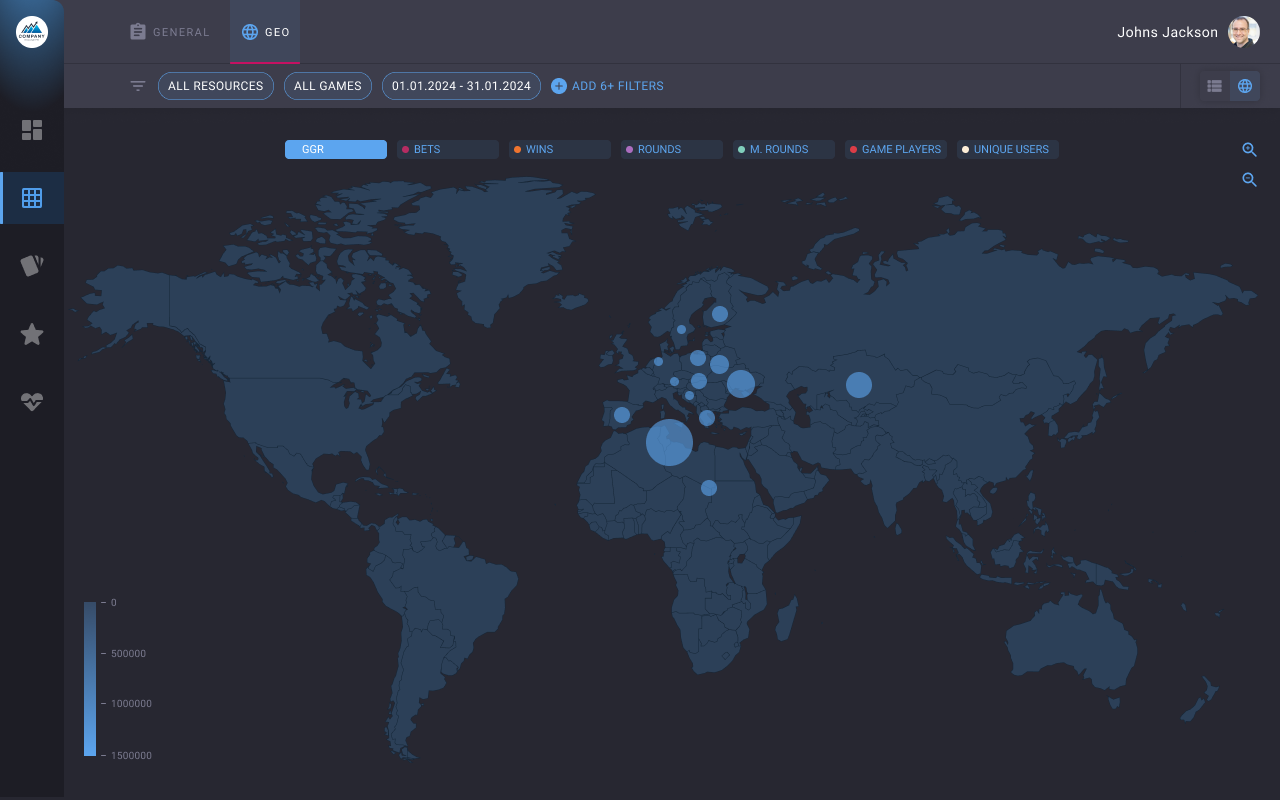Open the date range 01.01.2024 - 31.01.2024 picker
The height and width of the screenshot is (800, 1280).
461,86
